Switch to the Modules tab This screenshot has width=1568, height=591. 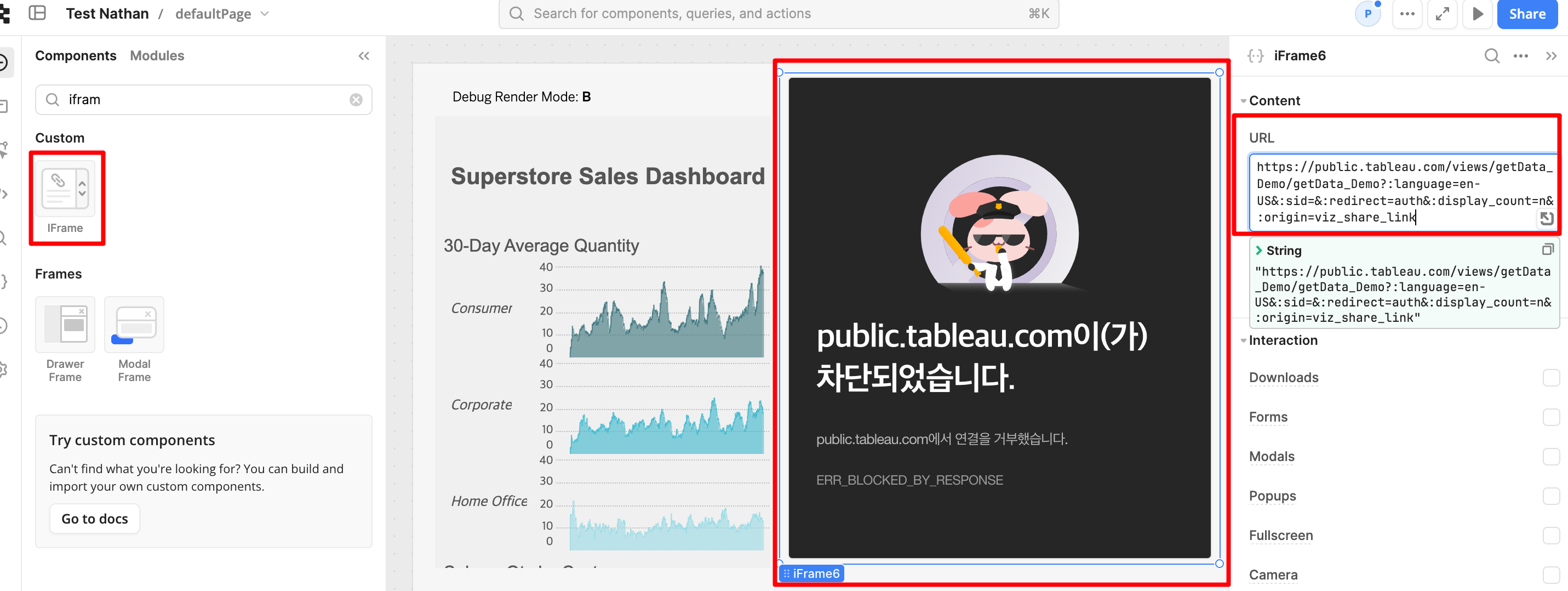pyautogui.click(x=157, y=55)
